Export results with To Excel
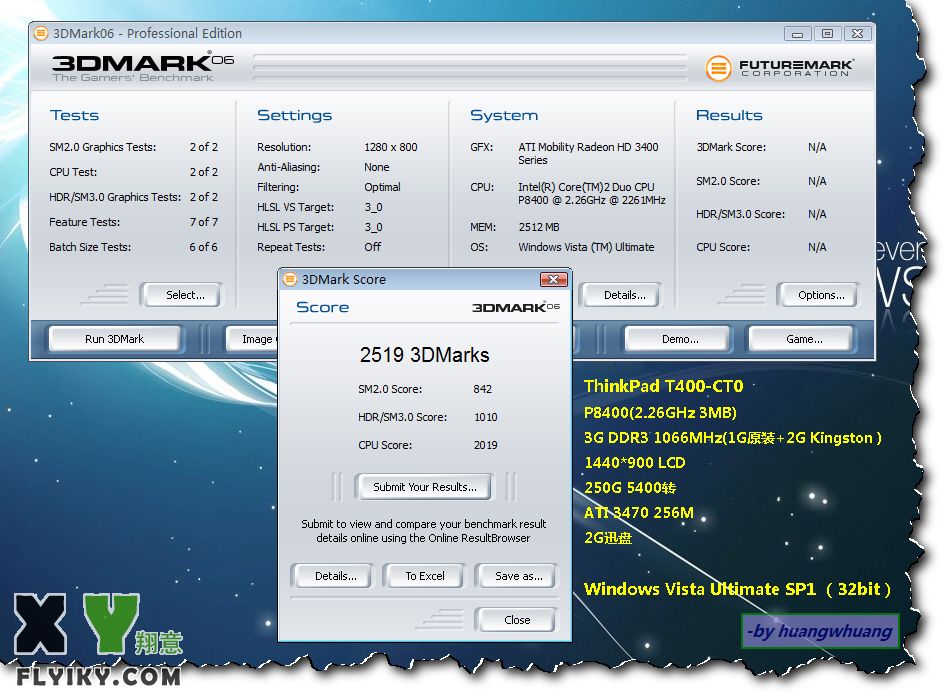Image resolution: width=949 pixels, height=697 pixels. tap(424, 576)
